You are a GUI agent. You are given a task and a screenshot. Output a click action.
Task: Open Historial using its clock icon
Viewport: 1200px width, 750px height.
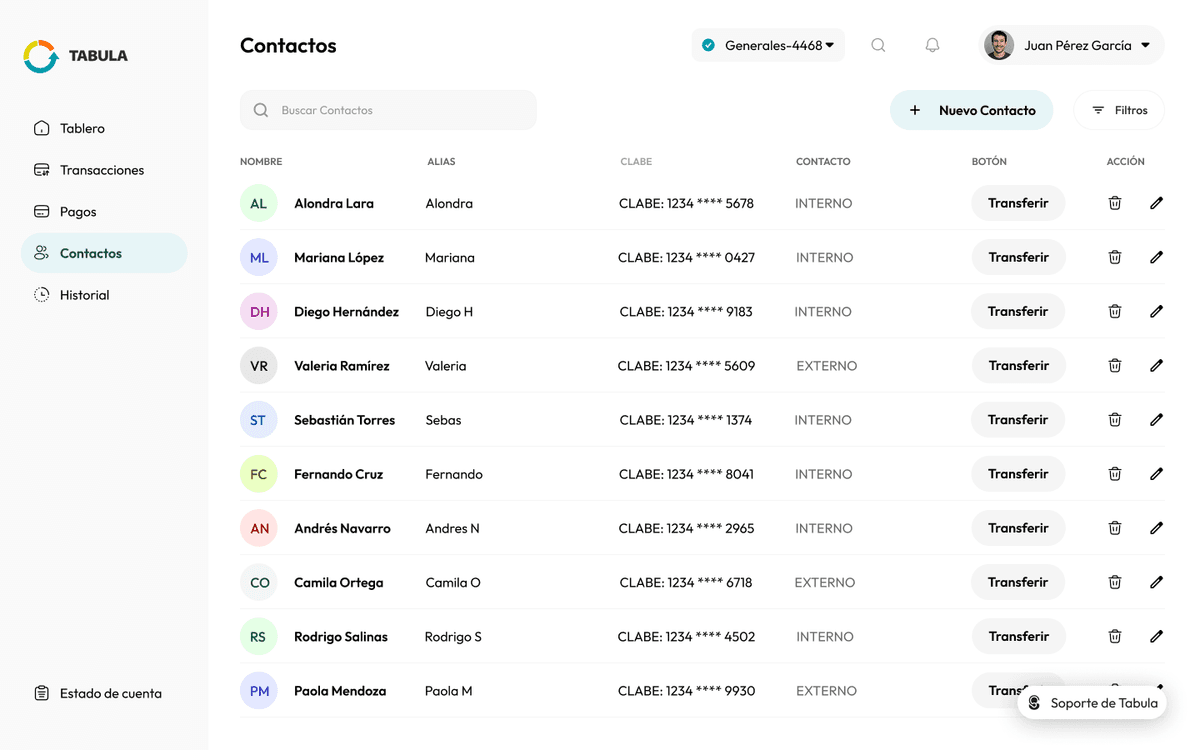coord(41,294)
